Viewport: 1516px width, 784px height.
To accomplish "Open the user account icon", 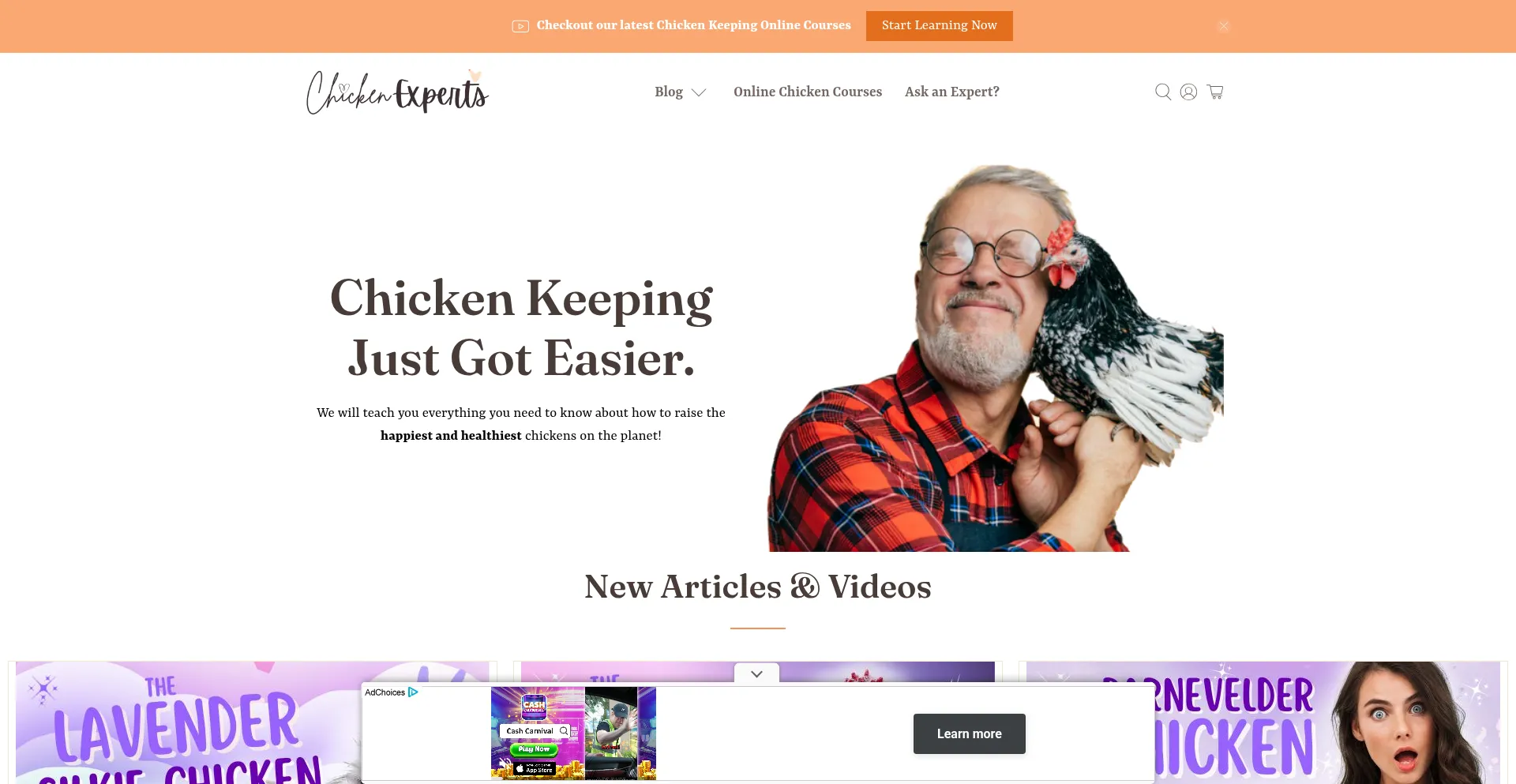I will [x=1188, y=92].
